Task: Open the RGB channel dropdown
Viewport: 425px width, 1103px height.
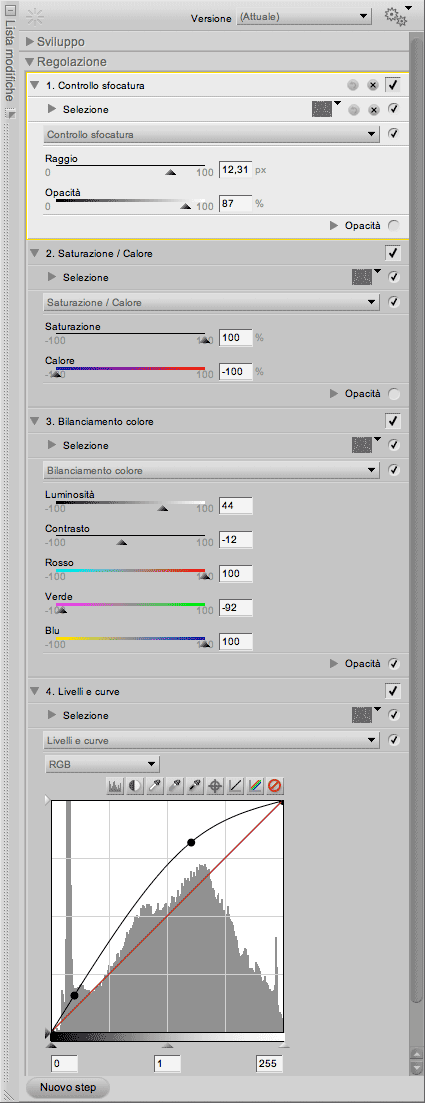Action: (x=102, y=764)
